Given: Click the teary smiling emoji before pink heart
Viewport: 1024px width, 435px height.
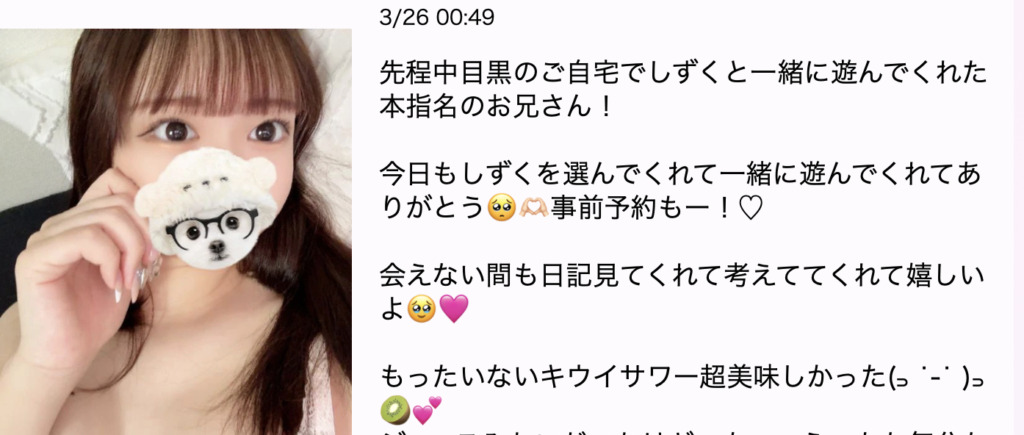Looking at the screenshot, I should 421,309.
